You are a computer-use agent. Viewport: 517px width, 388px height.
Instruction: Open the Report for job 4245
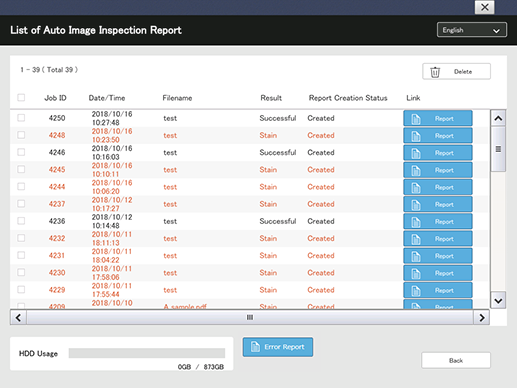(x=438, y=170)
